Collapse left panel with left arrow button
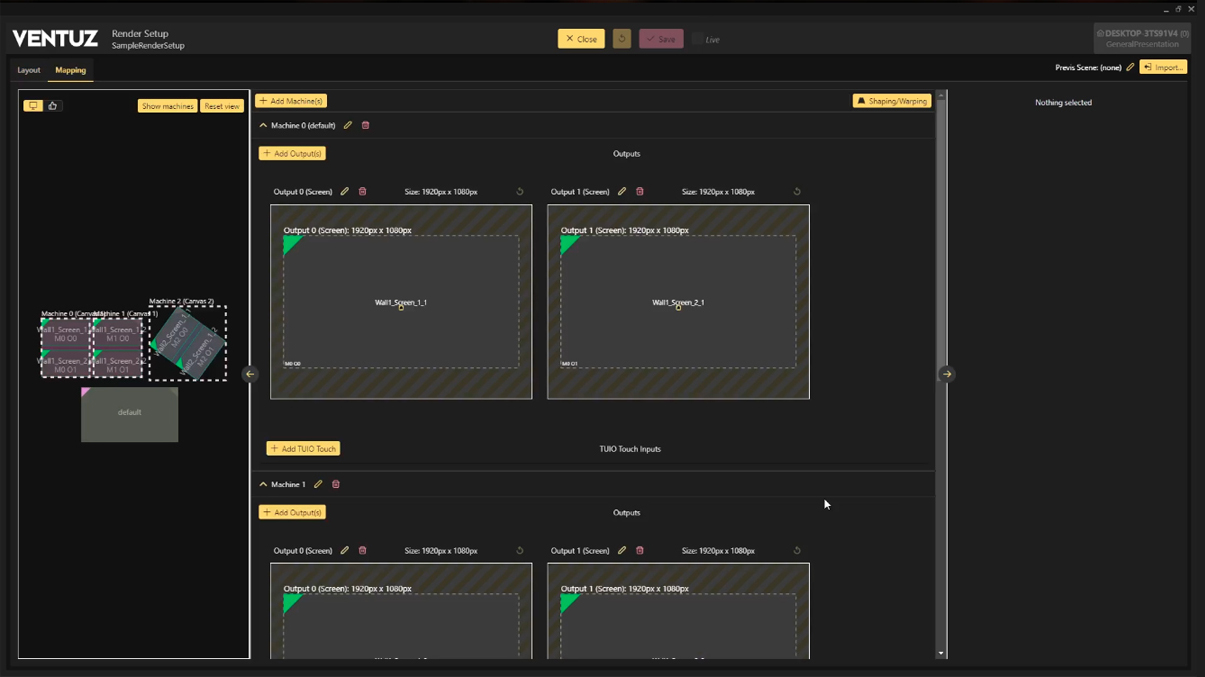This screenshot has width=1205, height=677. point(250,374)
